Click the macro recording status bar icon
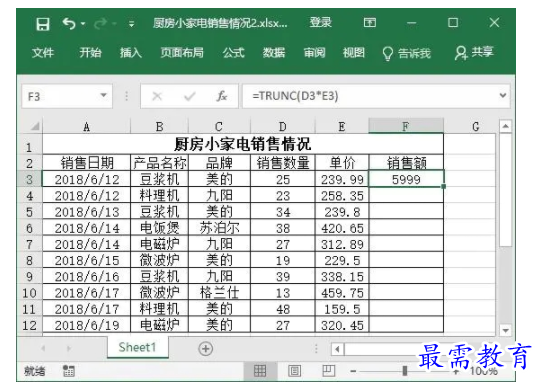The image size is (540, 388). click(x=68, y=371)
